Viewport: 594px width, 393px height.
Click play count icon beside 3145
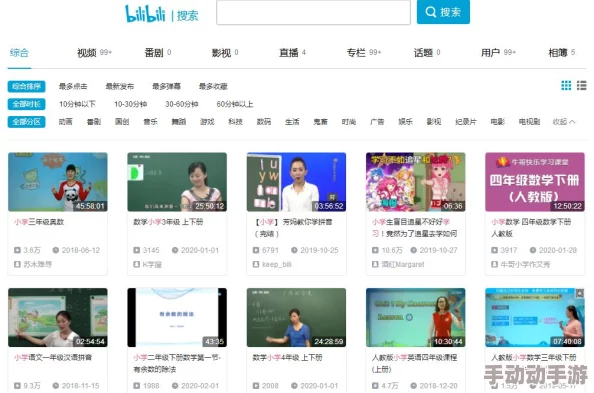tap(136, 250)
